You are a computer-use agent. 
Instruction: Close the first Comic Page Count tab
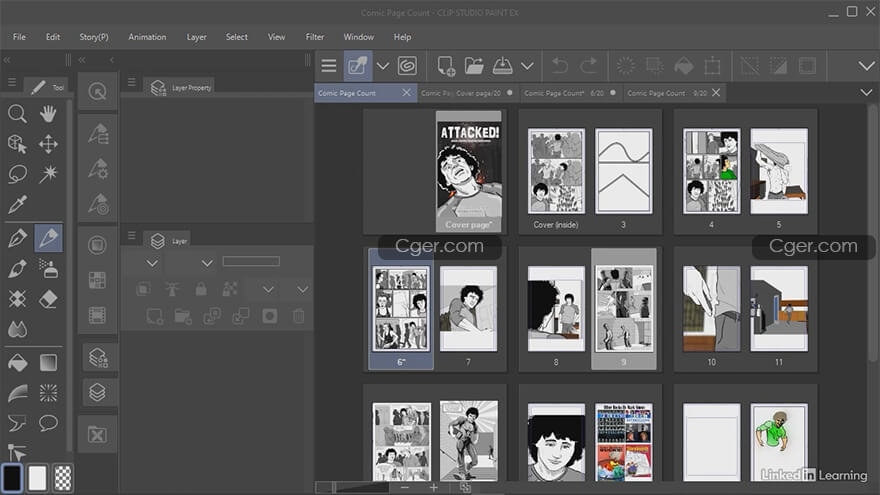tap(406, 93)
